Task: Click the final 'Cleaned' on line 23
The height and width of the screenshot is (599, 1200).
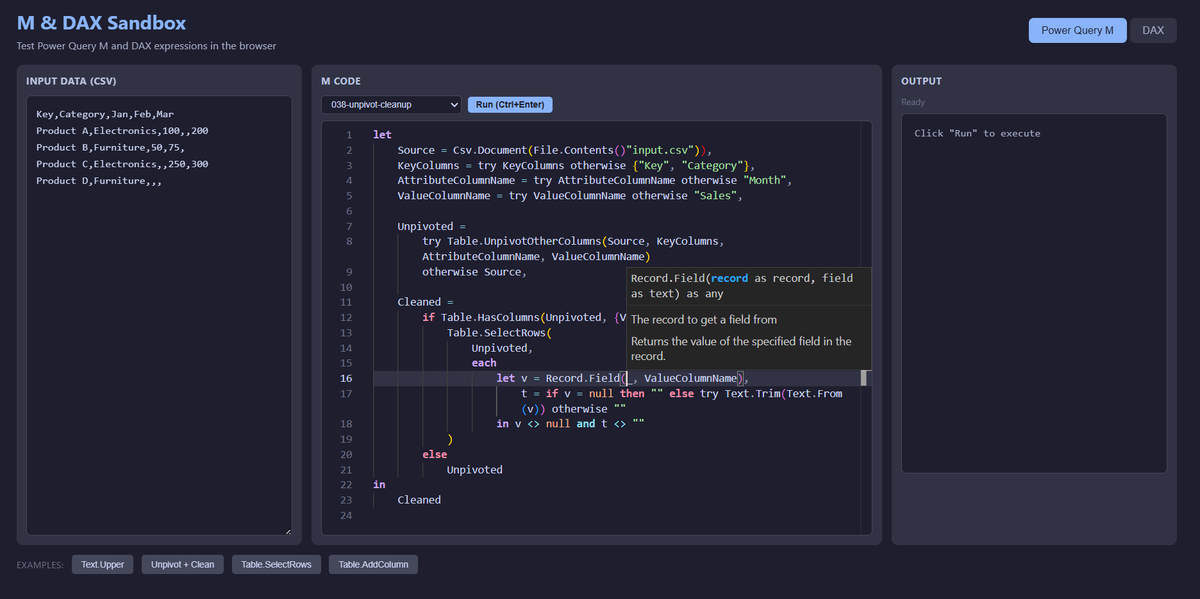Action: 419,500
